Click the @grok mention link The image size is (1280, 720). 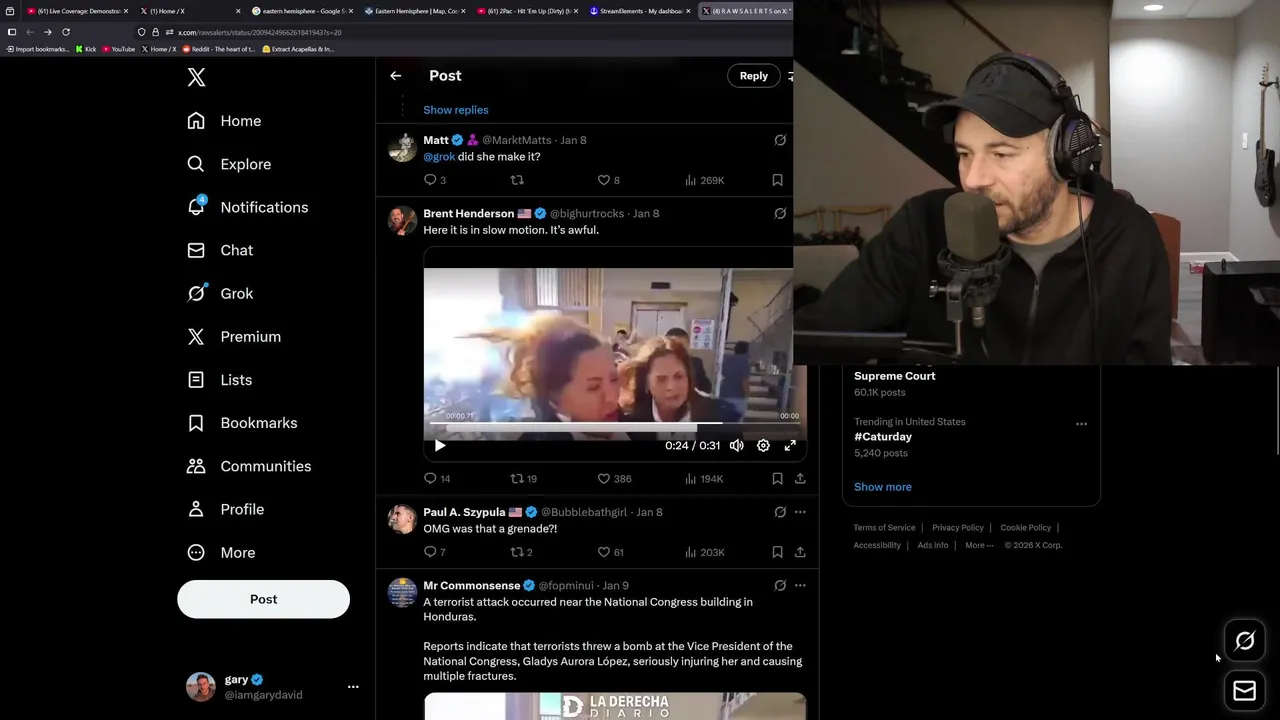(x=439, y=157)
